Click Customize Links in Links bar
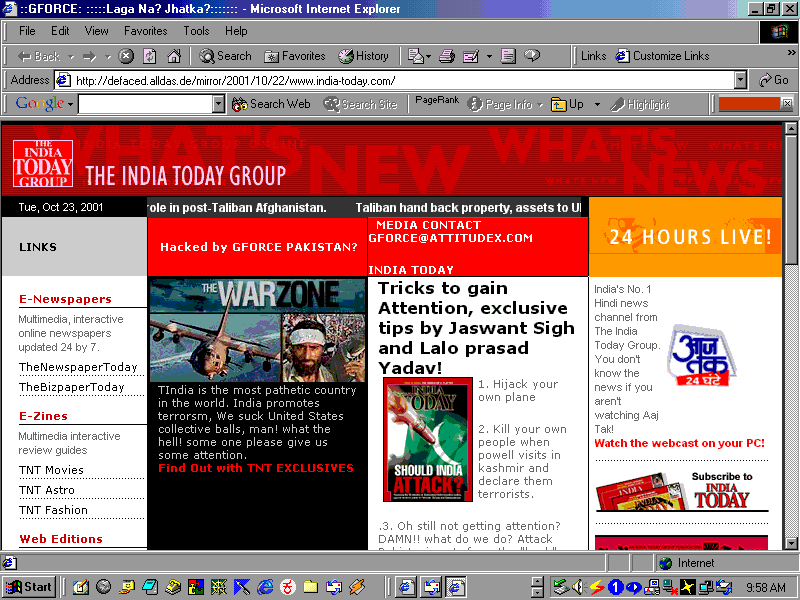The image size is (800, 600). (662, 56)
